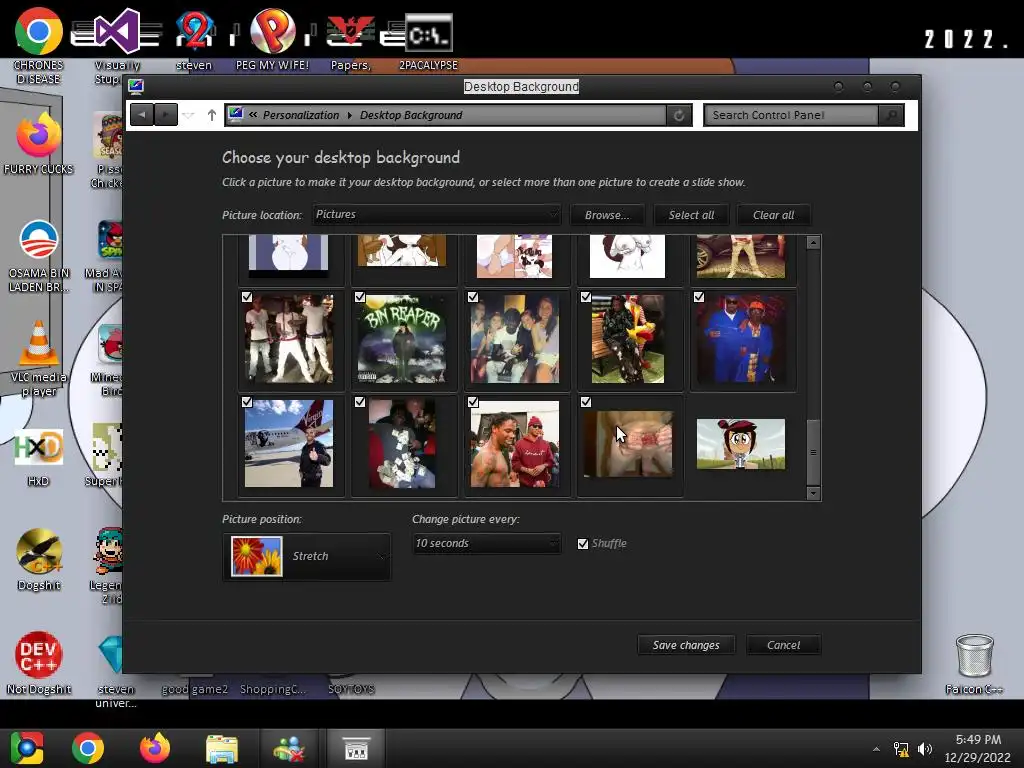Focus the Search Control Panel field

click(x=792, y=115)
